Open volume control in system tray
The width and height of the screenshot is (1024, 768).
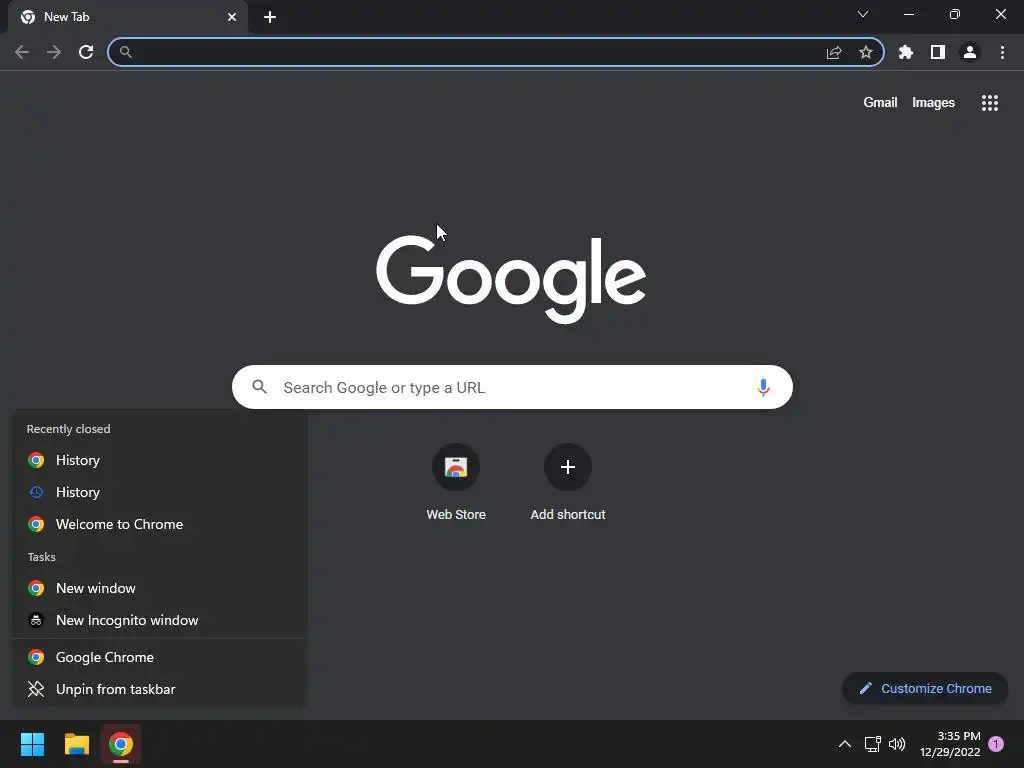[897, 744]
